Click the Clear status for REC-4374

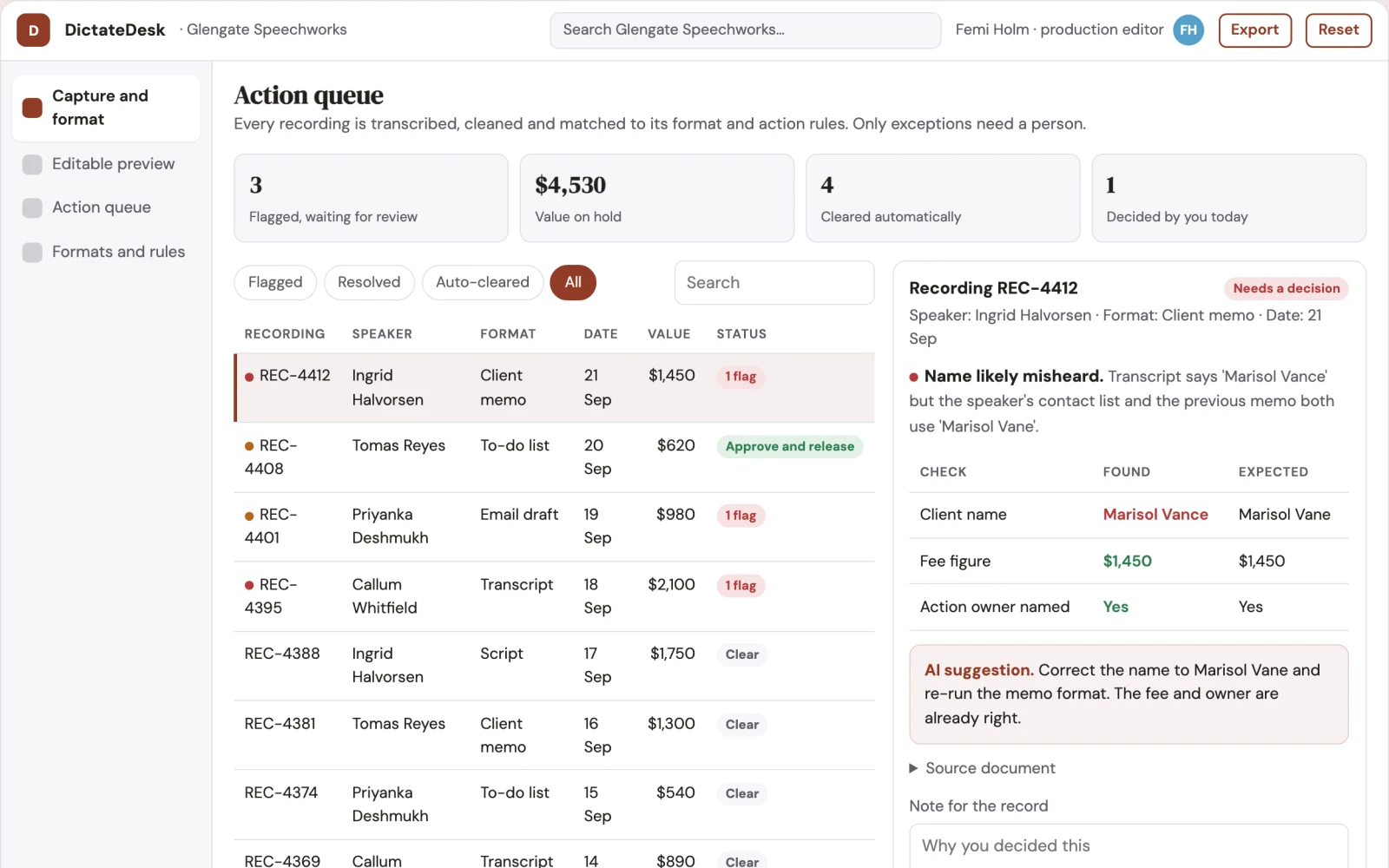(741, 793)
